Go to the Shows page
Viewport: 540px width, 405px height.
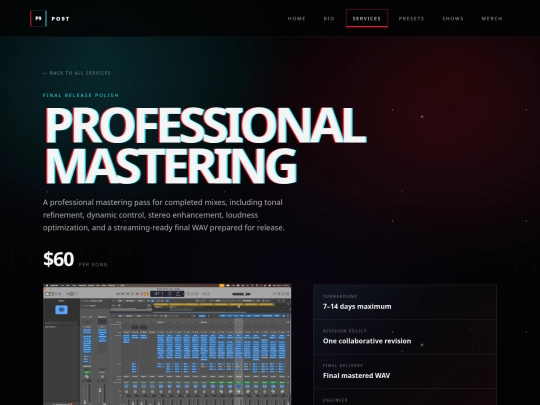pos(453,19)
